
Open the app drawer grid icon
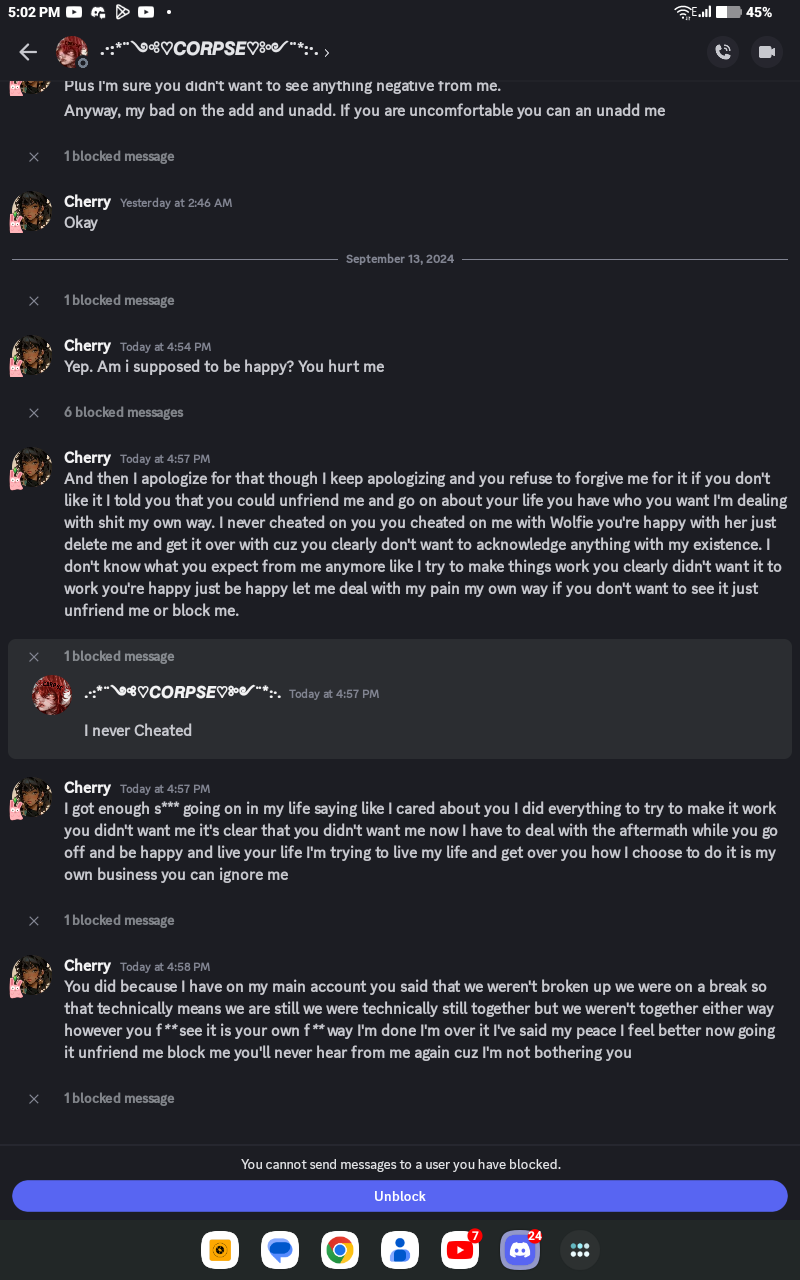point(580,1250)
